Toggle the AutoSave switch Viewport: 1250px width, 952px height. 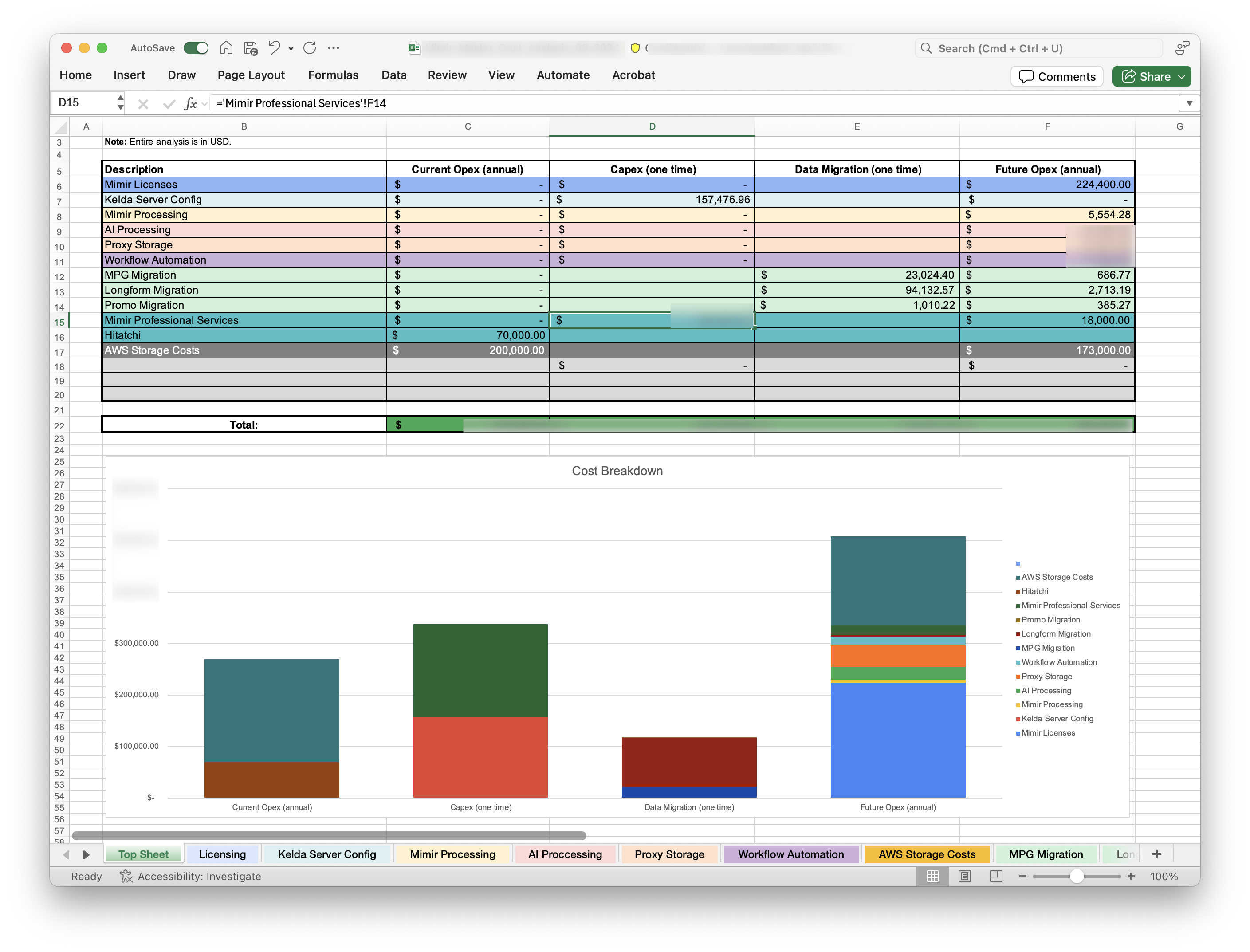[x=196, y=48]
